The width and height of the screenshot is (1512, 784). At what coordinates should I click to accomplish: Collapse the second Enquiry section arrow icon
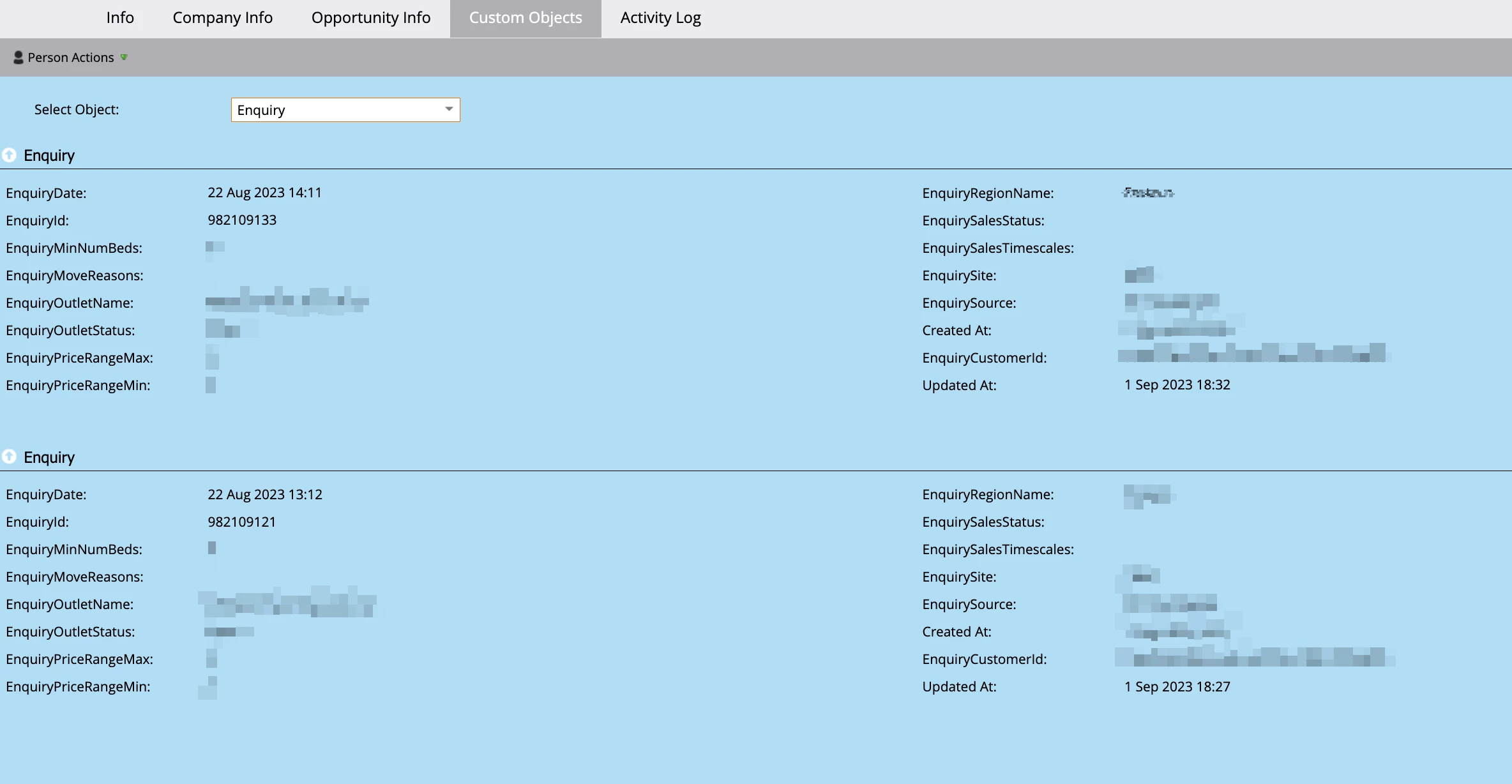9,456
